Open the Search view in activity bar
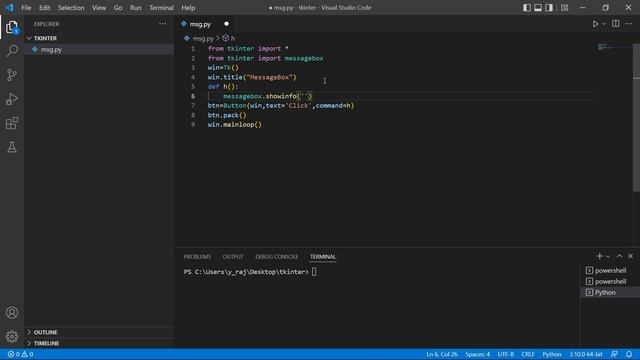Image resolution: width=640 pixels, height=360 pixels. pos(12,51)
